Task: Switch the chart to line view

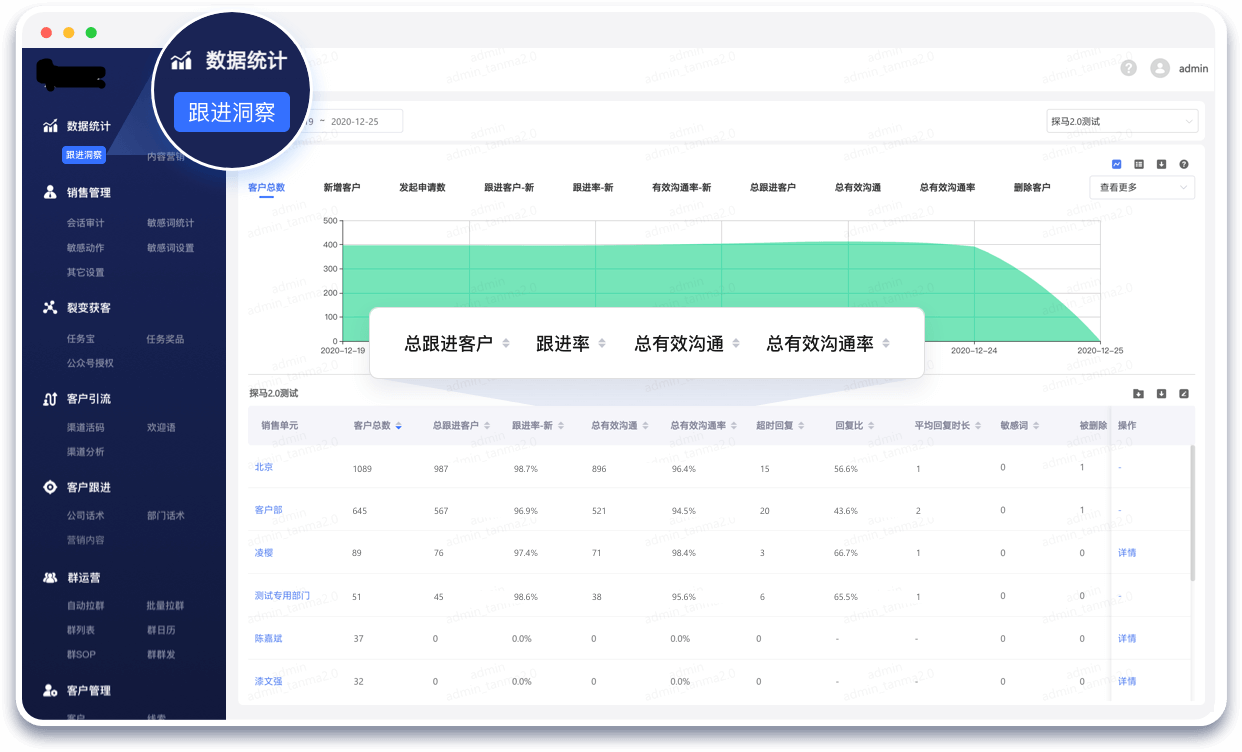Action: 1115,163
